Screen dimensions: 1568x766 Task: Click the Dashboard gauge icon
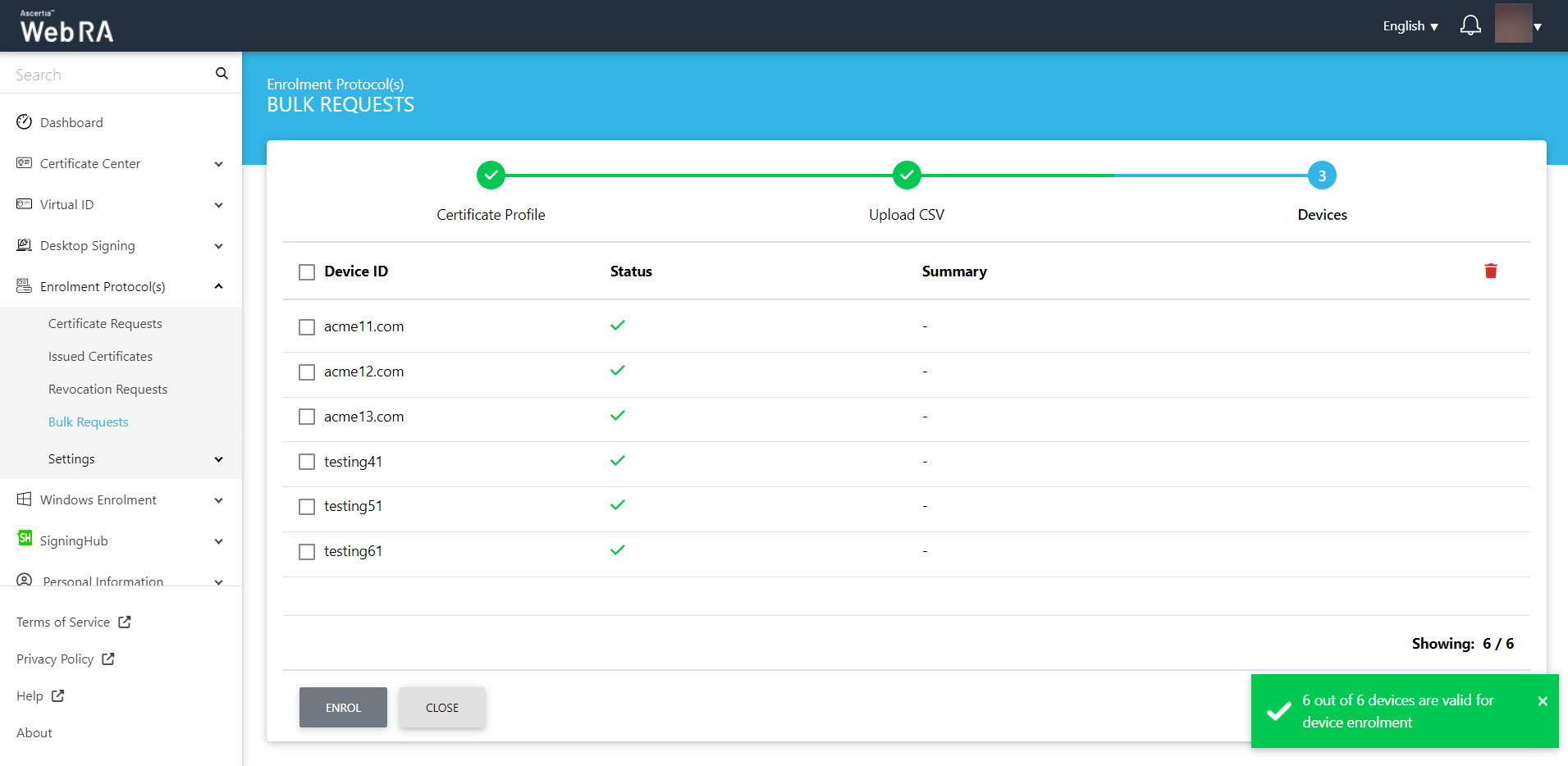click(24, 122)
